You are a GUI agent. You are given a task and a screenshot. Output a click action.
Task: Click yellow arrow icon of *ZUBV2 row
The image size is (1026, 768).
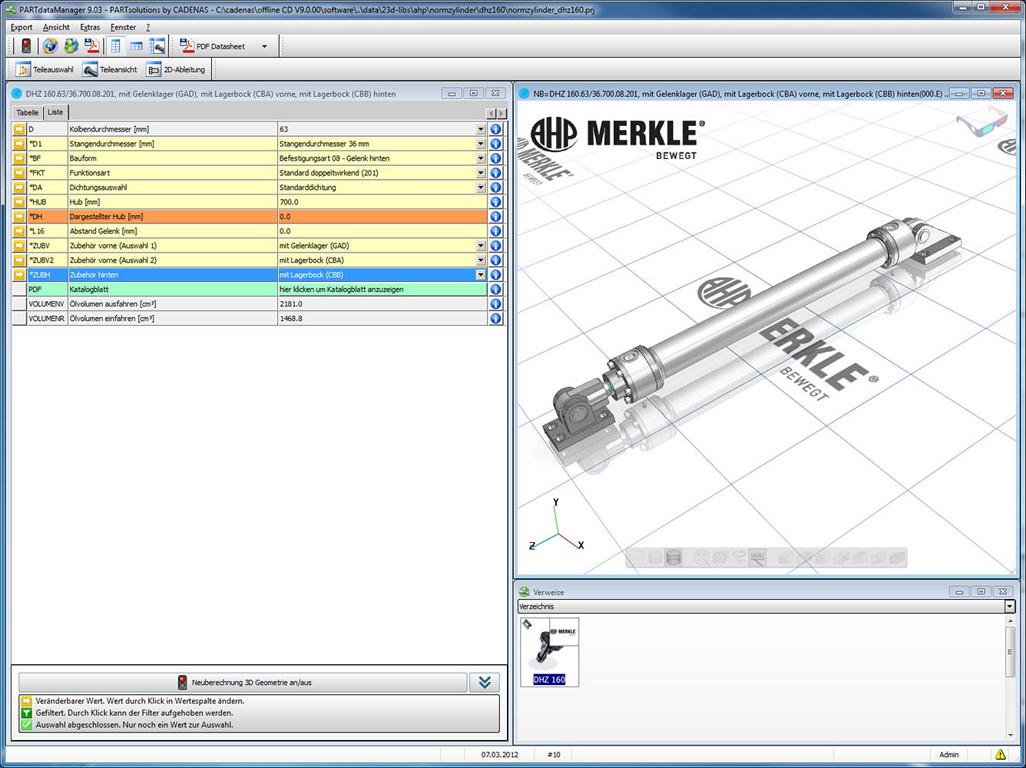coord(19,260)
